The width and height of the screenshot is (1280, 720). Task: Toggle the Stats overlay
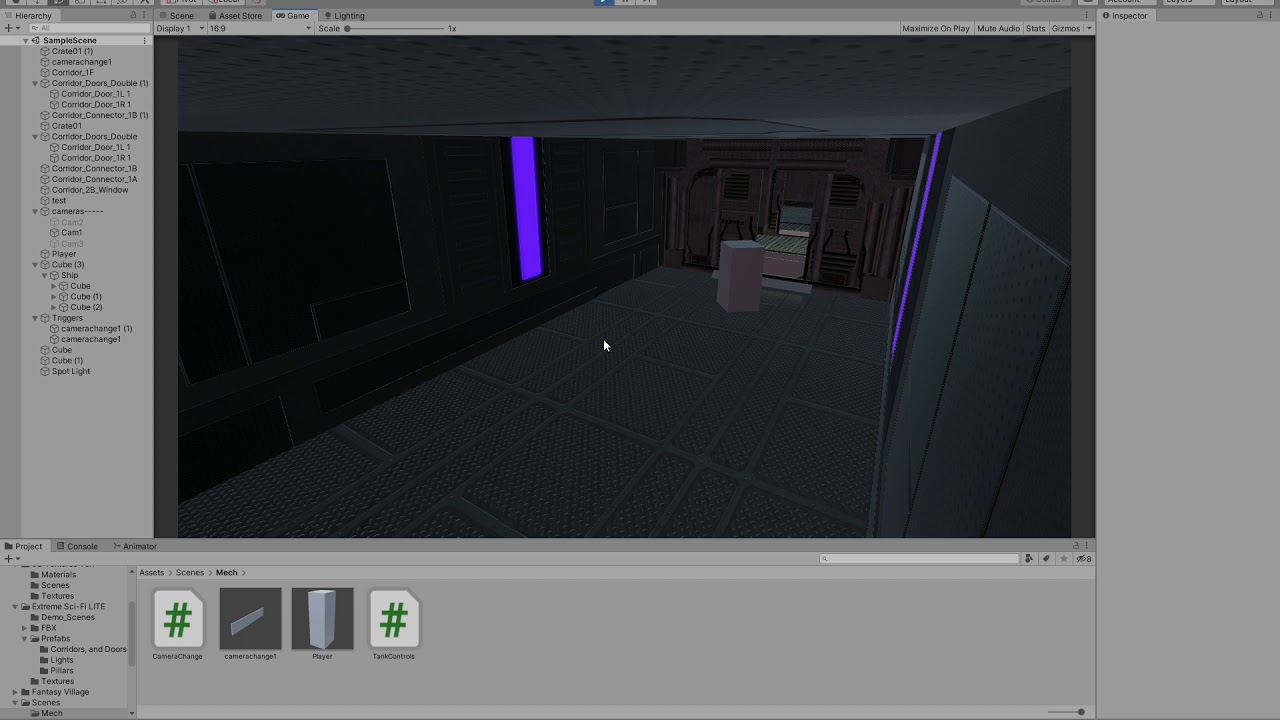point(1036,28)
